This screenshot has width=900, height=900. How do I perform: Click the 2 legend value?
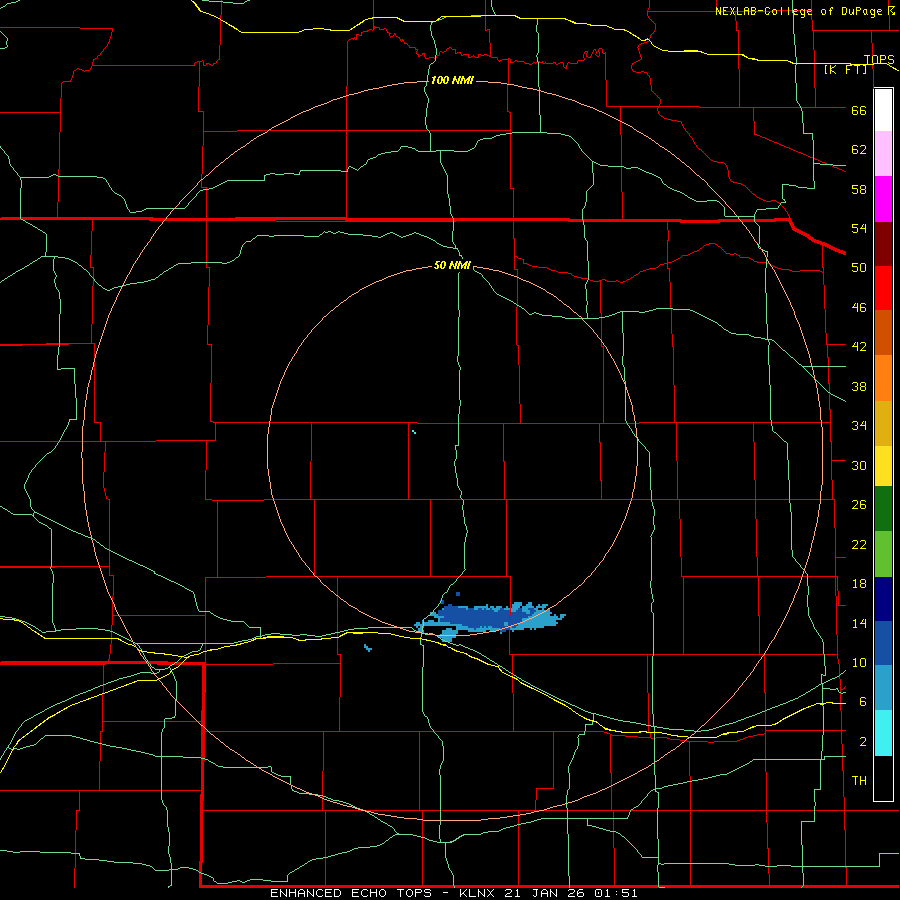pos(863,742)
